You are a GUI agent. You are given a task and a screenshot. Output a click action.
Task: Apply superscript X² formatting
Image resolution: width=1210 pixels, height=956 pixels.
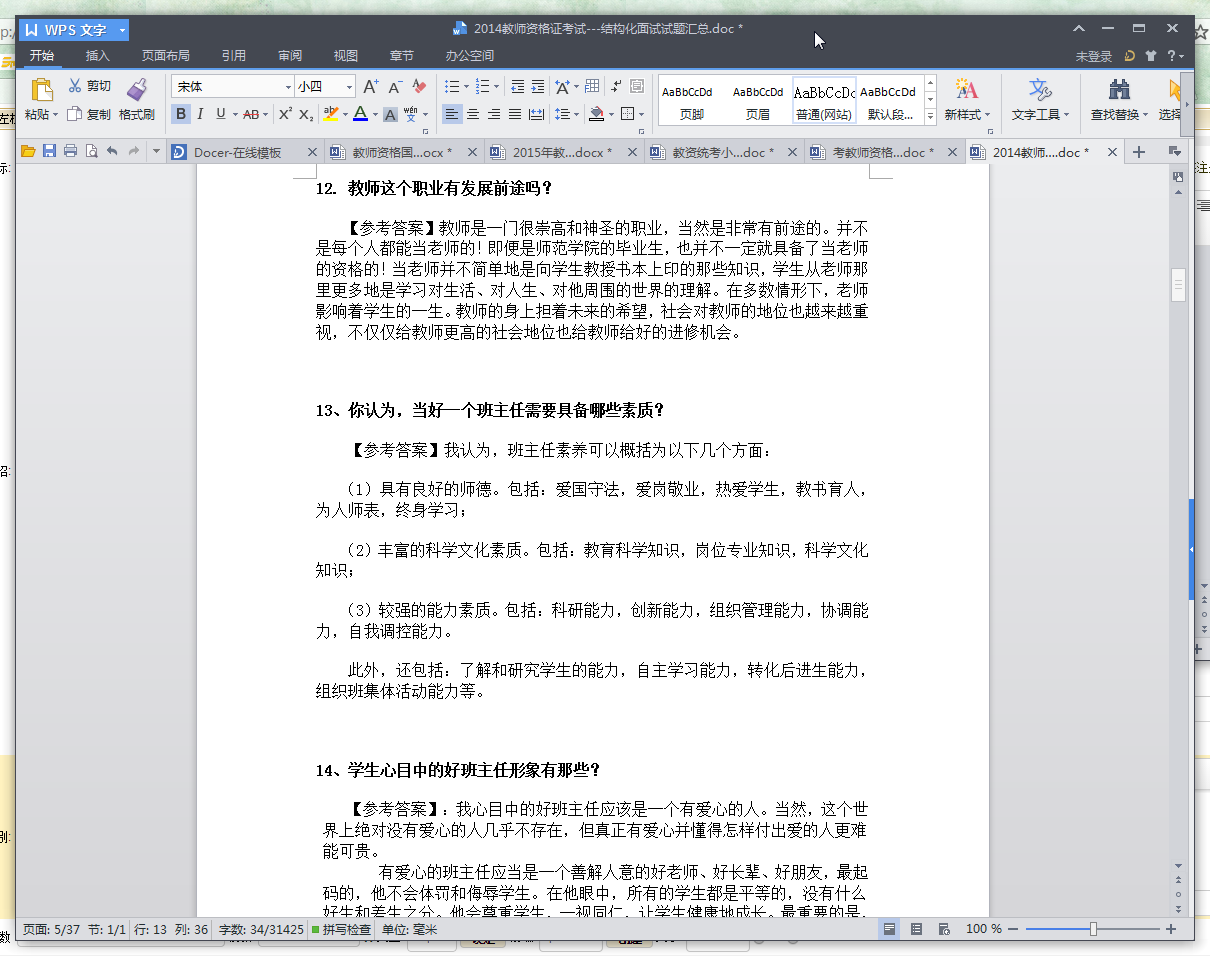[285, 114]
